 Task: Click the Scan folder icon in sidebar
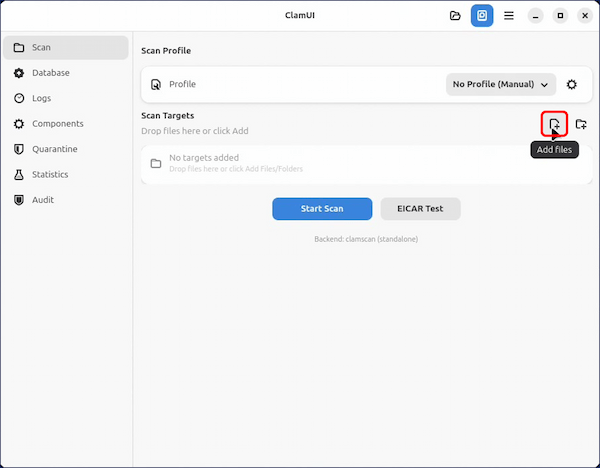click(19, 47)
